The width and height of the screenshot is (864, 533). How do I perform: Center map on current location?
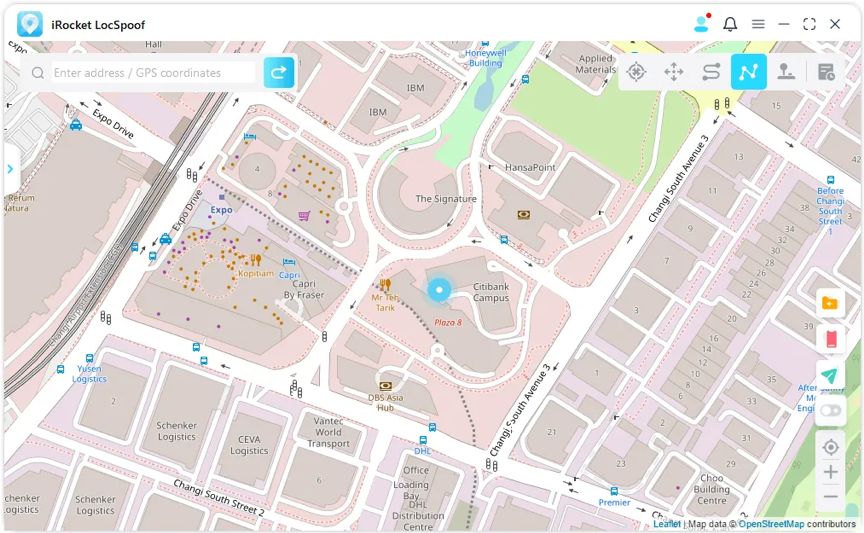coord(830,446)
